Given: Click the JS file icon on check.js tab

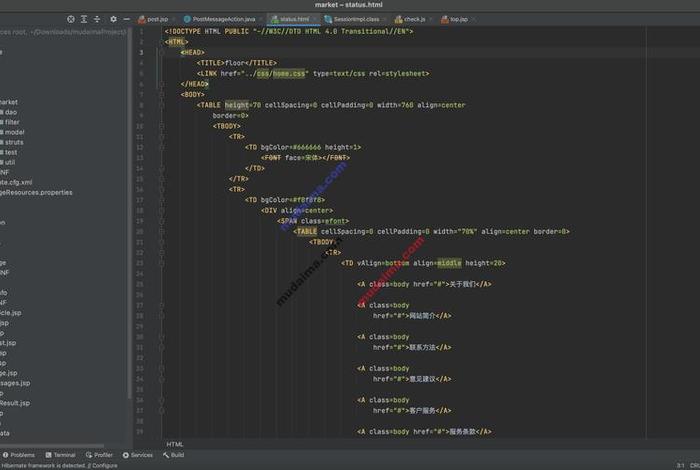Looking at the screenshot, I should coord(399,19).
